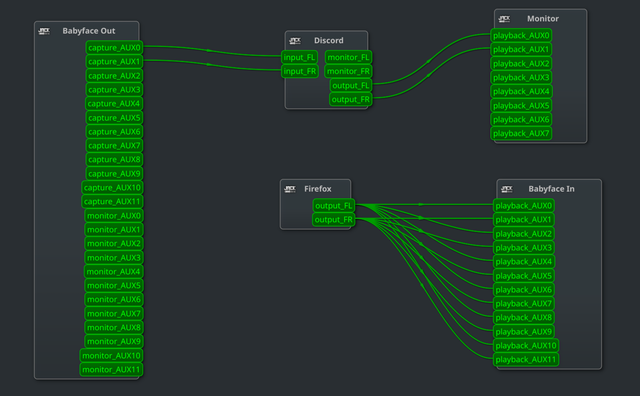
Task: Select Discord input_FR port
Action: click(300, 71)
